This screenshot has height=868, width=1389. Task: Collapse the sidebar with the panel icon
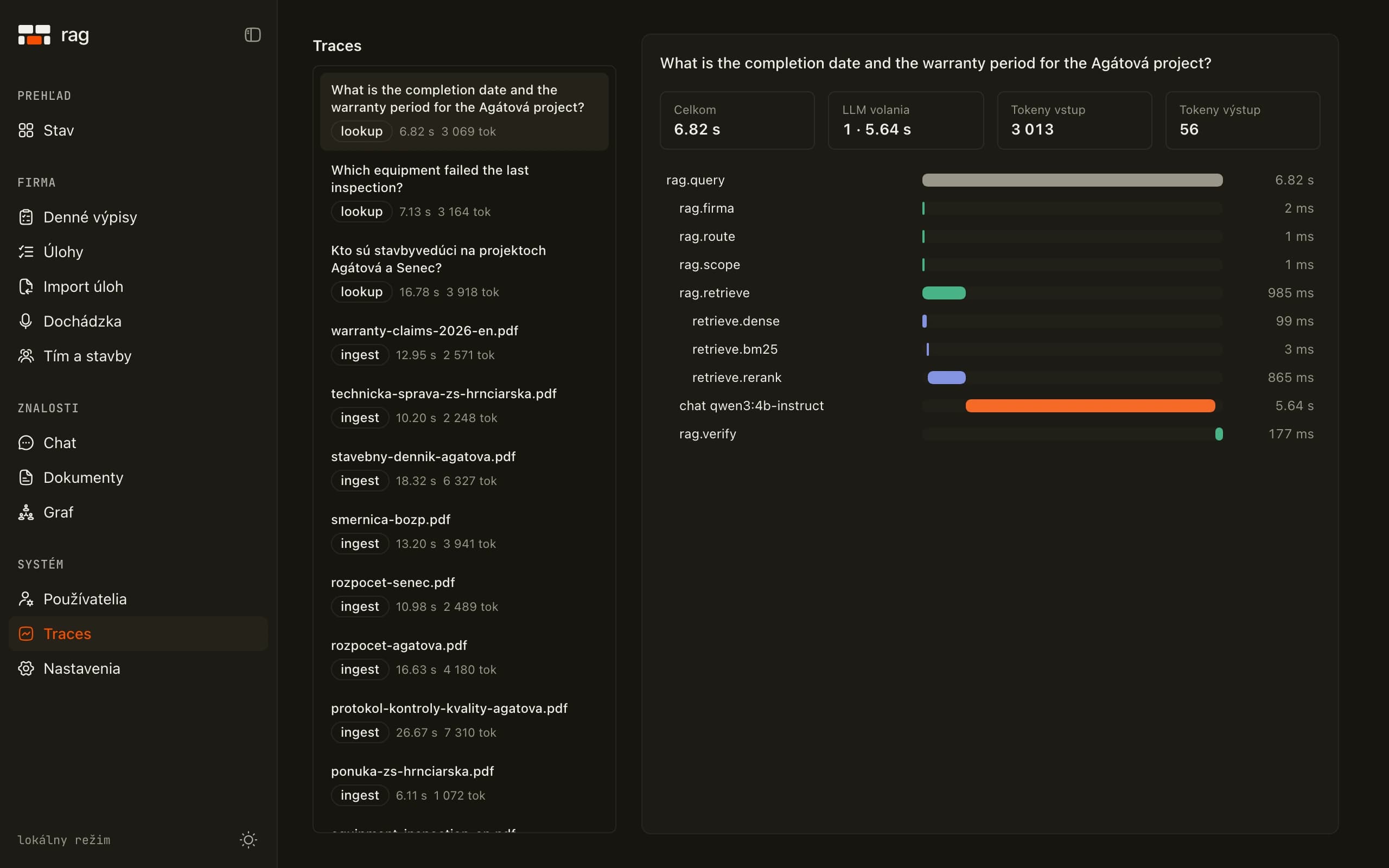click(x=252, y=35)
